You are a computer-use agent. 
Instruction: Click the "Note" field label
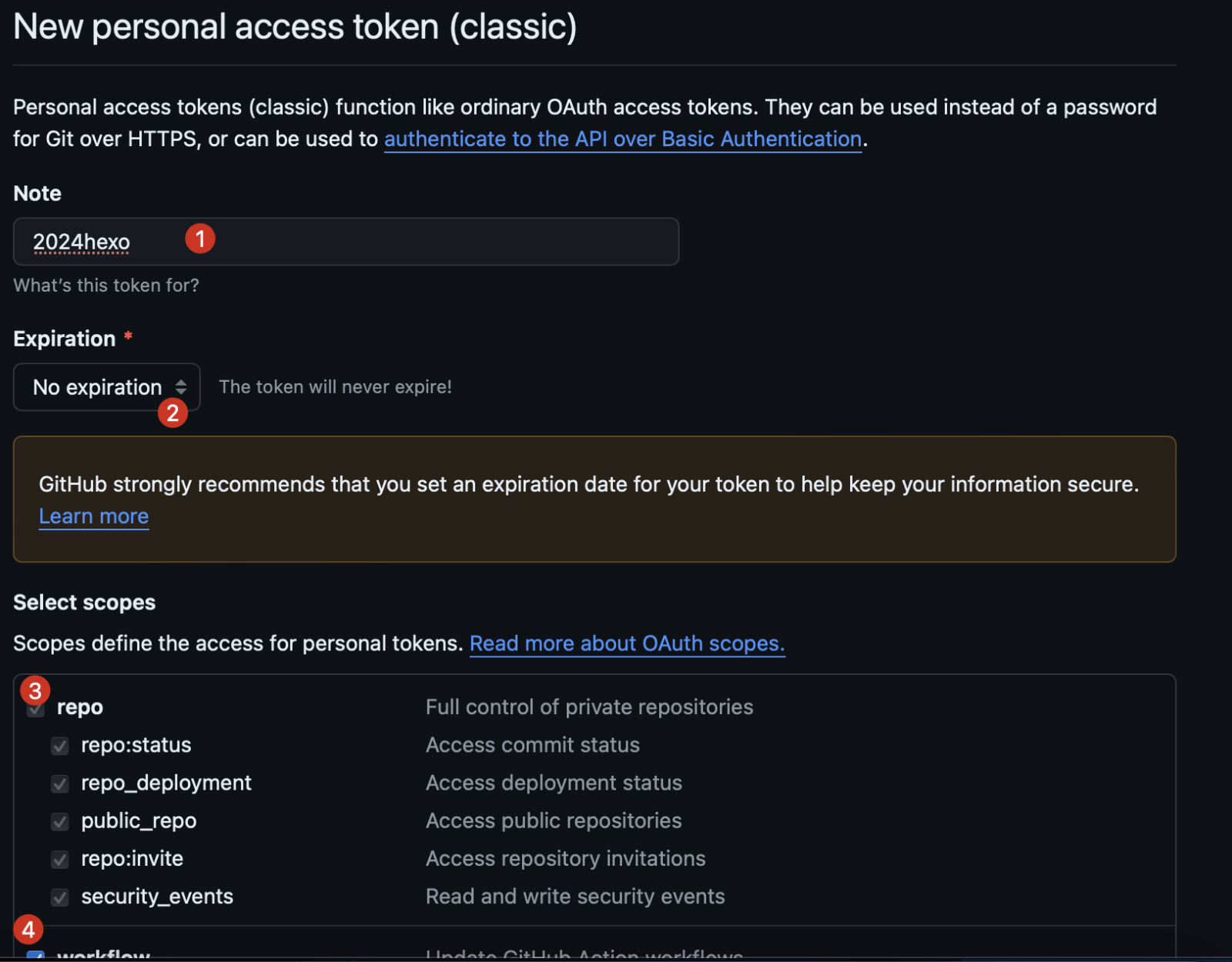click(37, 193)
